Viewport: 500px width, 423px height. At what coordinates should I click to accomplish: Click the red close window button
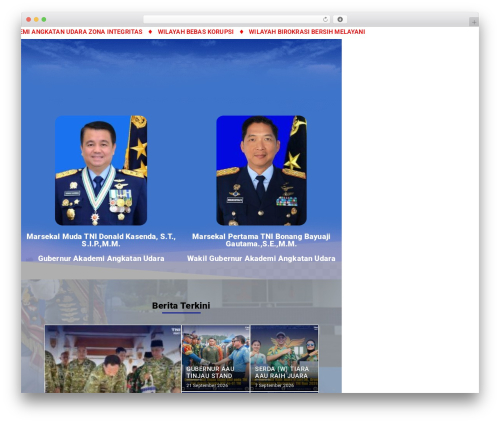(29, 20)
